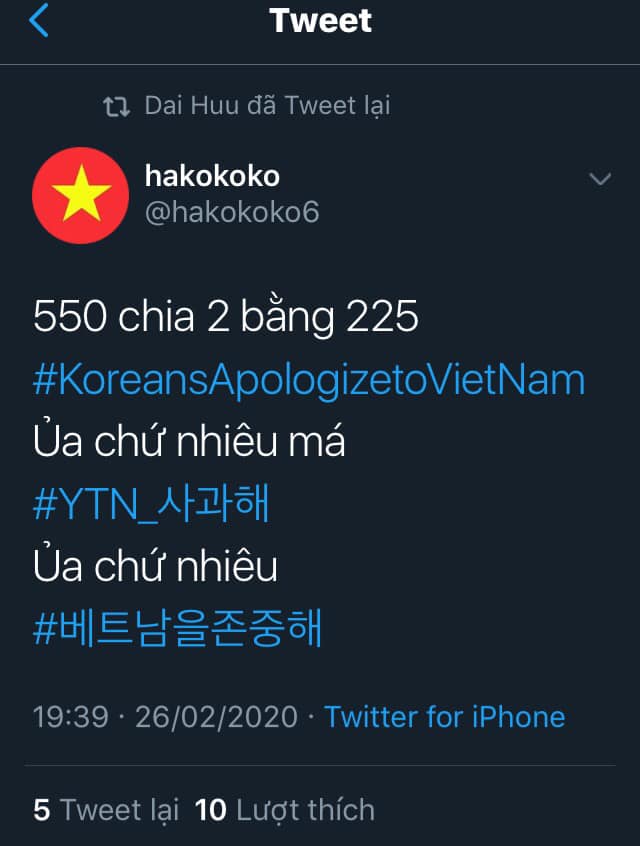Click the Tweet header title
The width and height of the screenshot is (640, 846).
pyautogui.click(x=321, y=21)
